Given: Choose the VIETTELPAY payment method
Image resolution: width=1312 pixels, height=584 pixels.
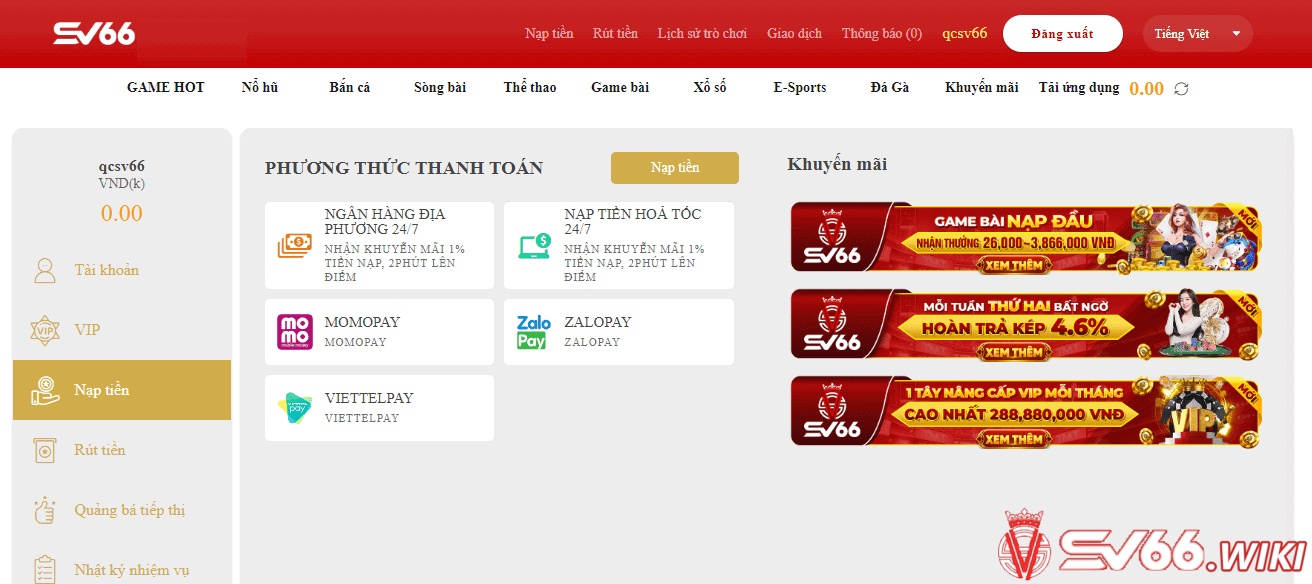Looking at the screenshot, I should (x=379, y=408).
